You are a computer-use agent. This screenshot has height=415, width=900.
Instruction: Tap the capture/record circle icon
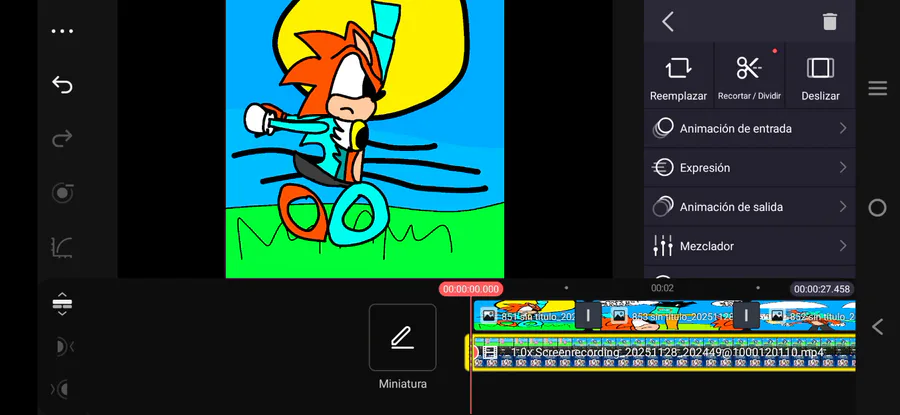point(62,193)
